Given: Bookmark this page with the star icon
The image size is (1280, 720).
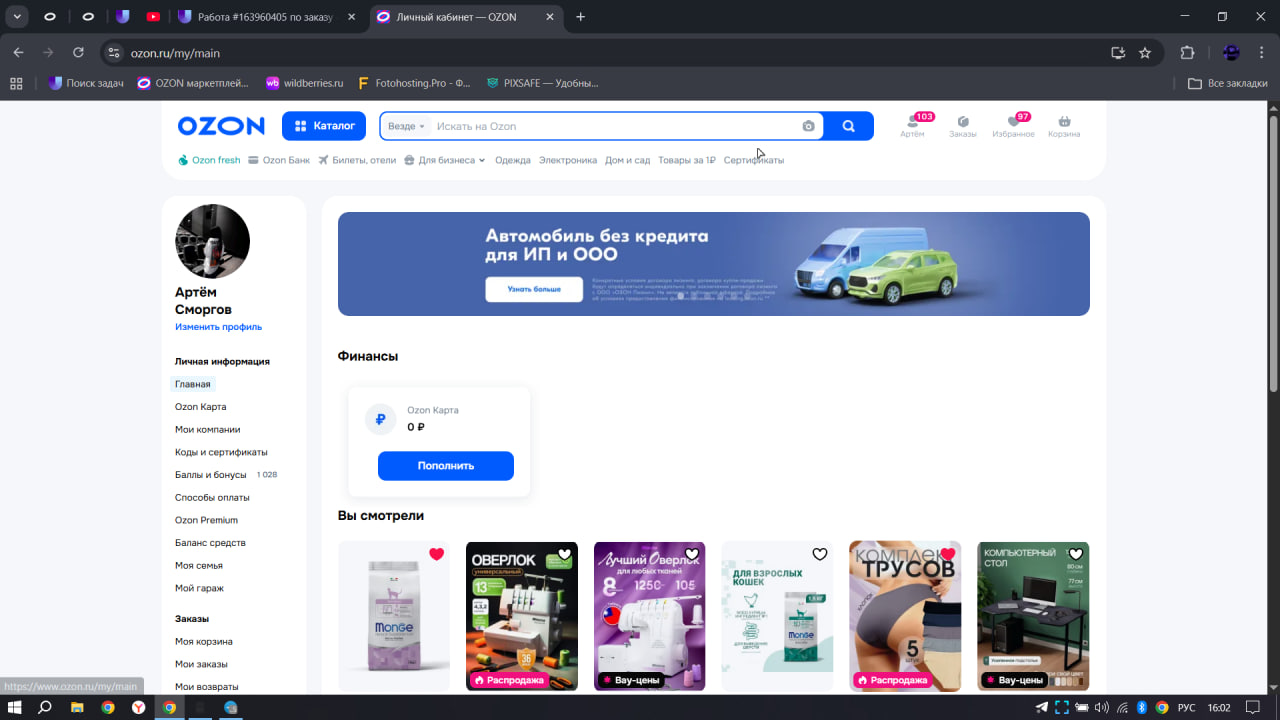Looking at the screenshot, I should click(1145, 53).
